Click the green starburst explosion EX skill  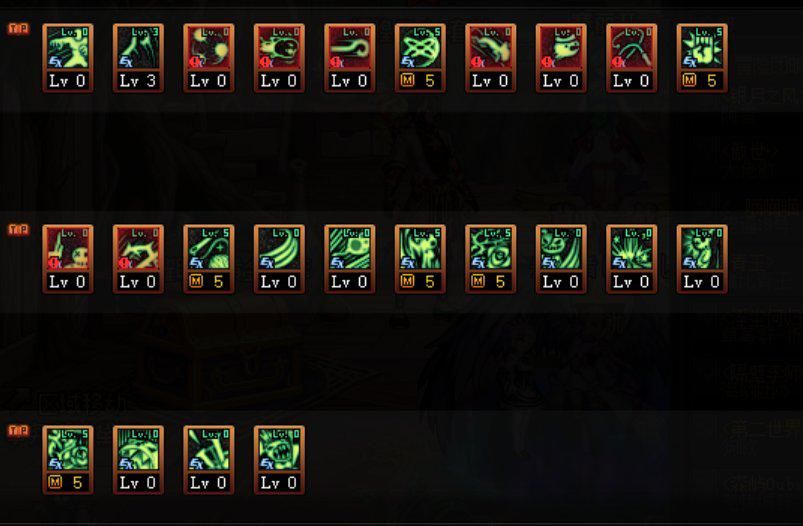point(631,259)
